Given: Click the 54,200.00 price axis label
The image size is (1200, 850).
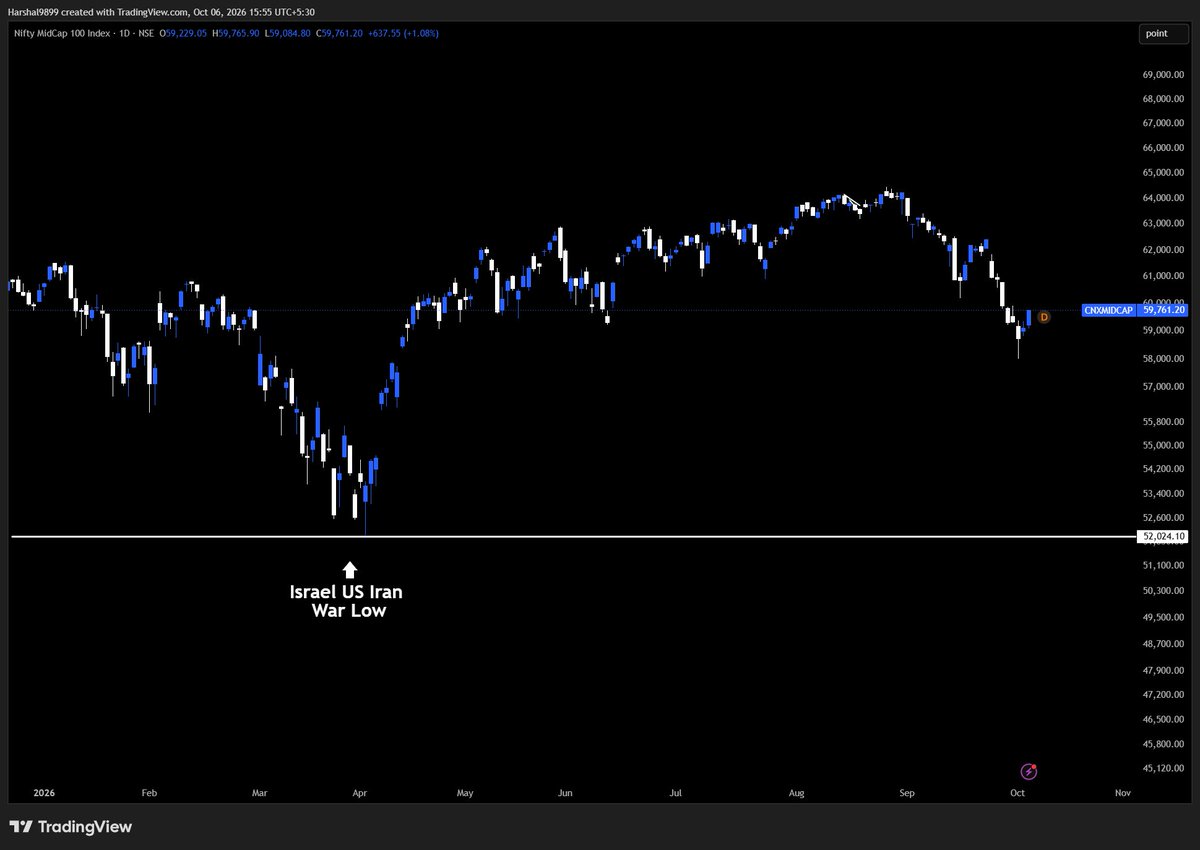Looking at the screenshot, I should pyautogui.click(x=1164, y=469).
